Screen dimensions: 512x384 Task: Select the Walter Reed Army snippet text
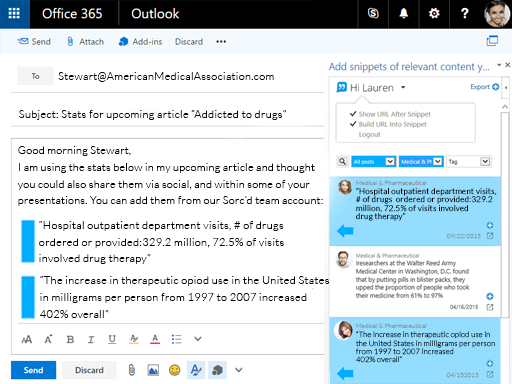(412, 279)
